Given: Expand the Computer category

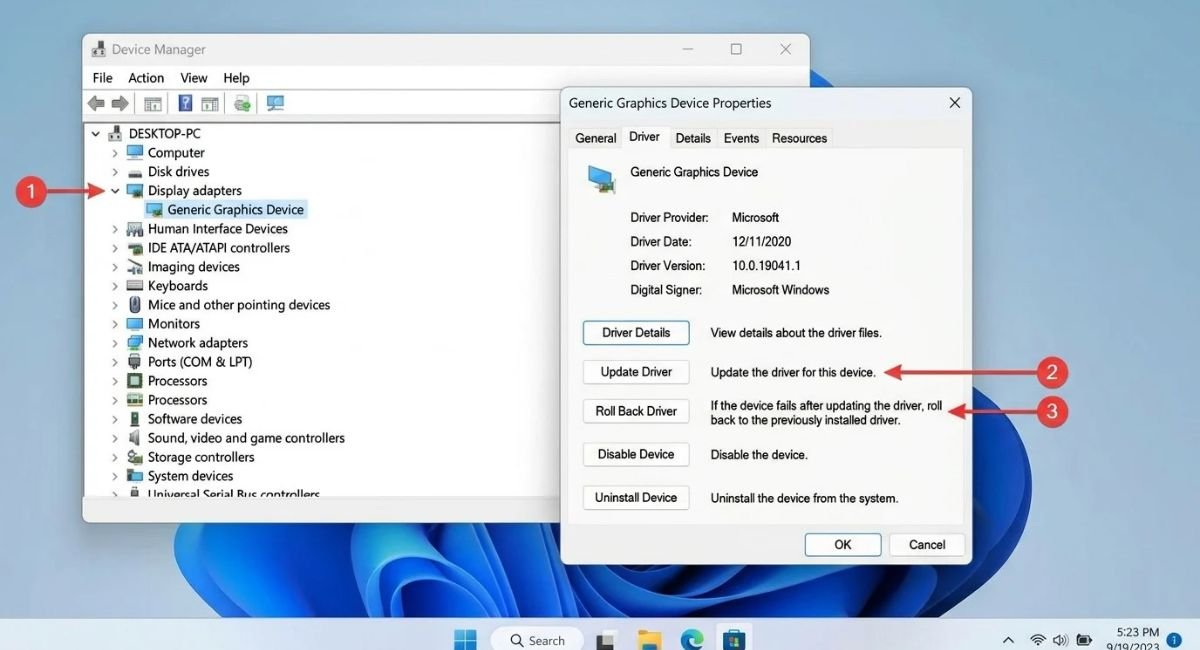Looking at the screenshot, I should (x=115, y=153).
